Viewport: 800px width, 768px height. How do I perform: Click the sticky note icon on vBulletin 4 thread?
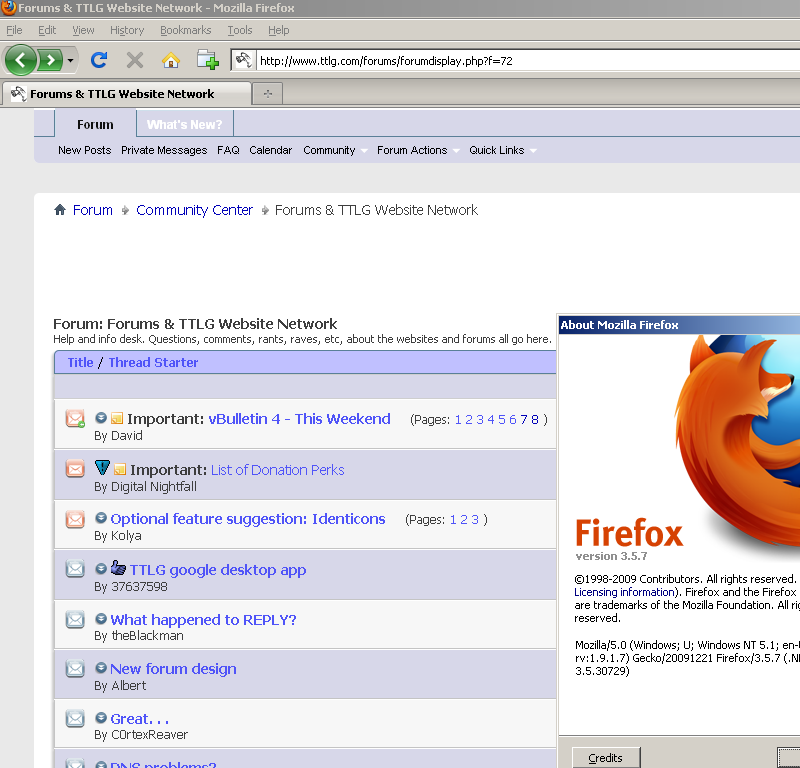tap(117, 418)
